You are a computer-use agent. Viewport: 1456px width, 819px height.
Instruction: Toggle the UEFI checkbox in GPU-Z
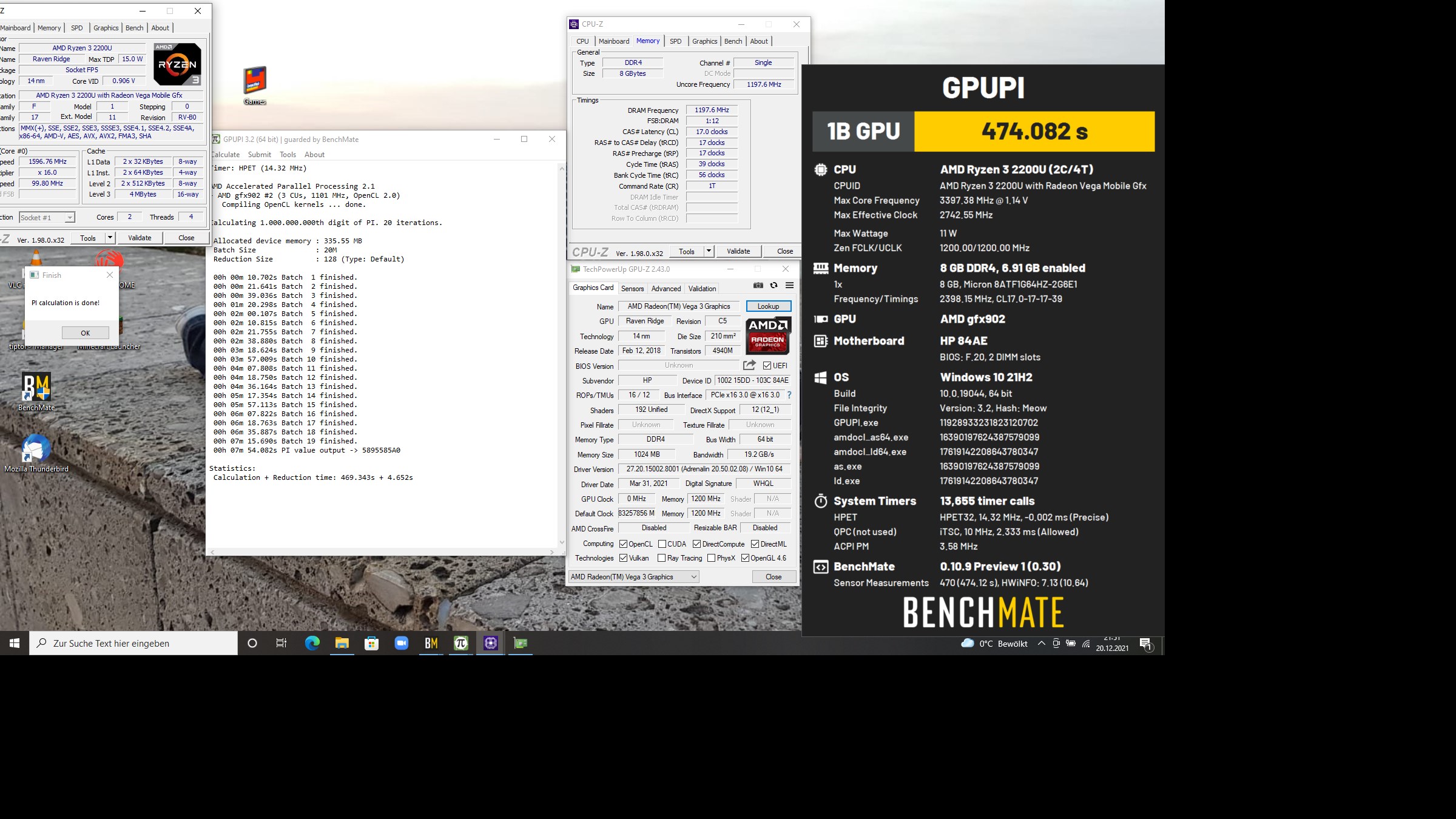[767, 365]
